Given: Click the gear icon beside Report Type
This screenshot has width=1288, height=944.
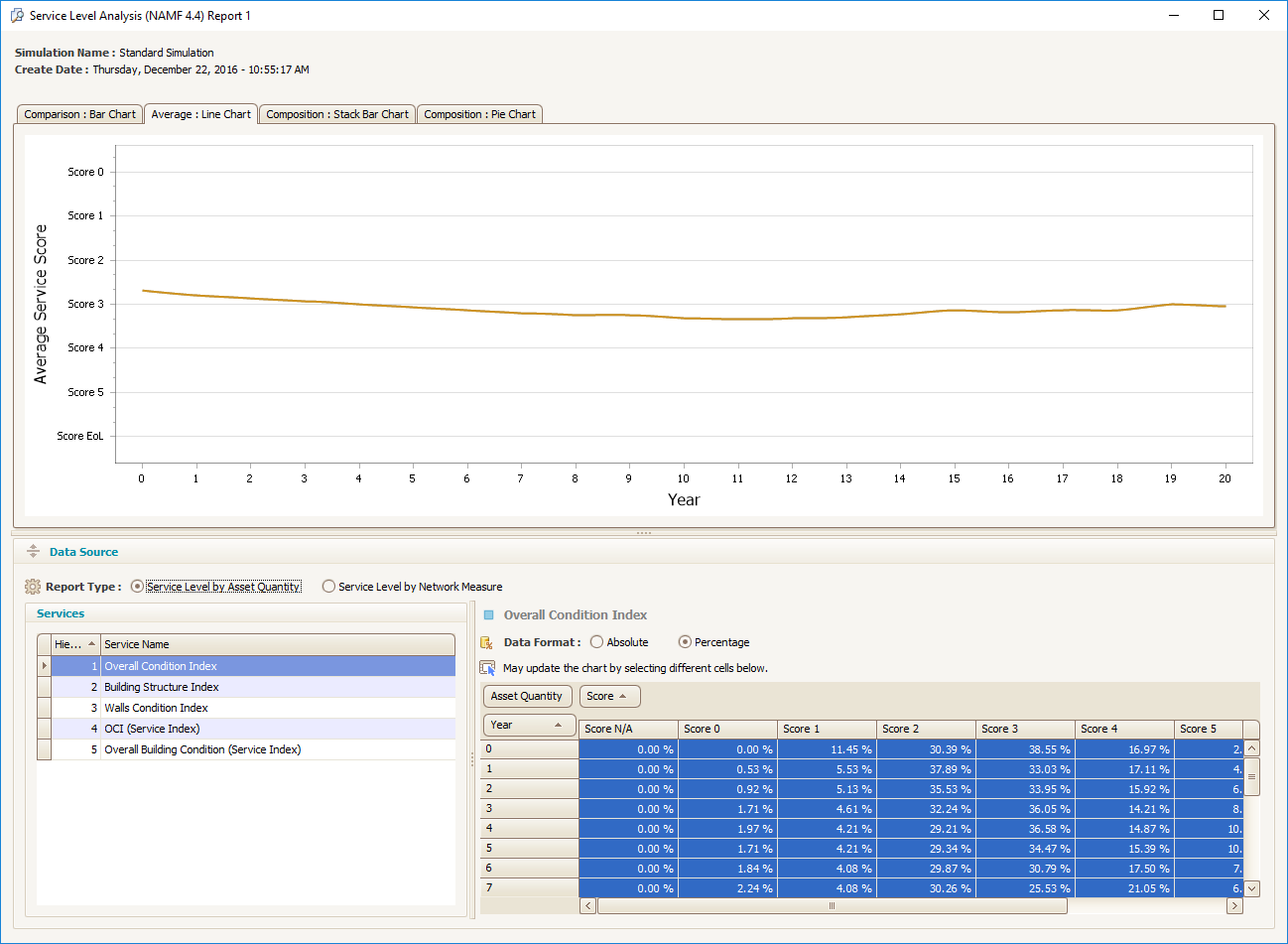Looking at the screenshot, I should (32, 587).
